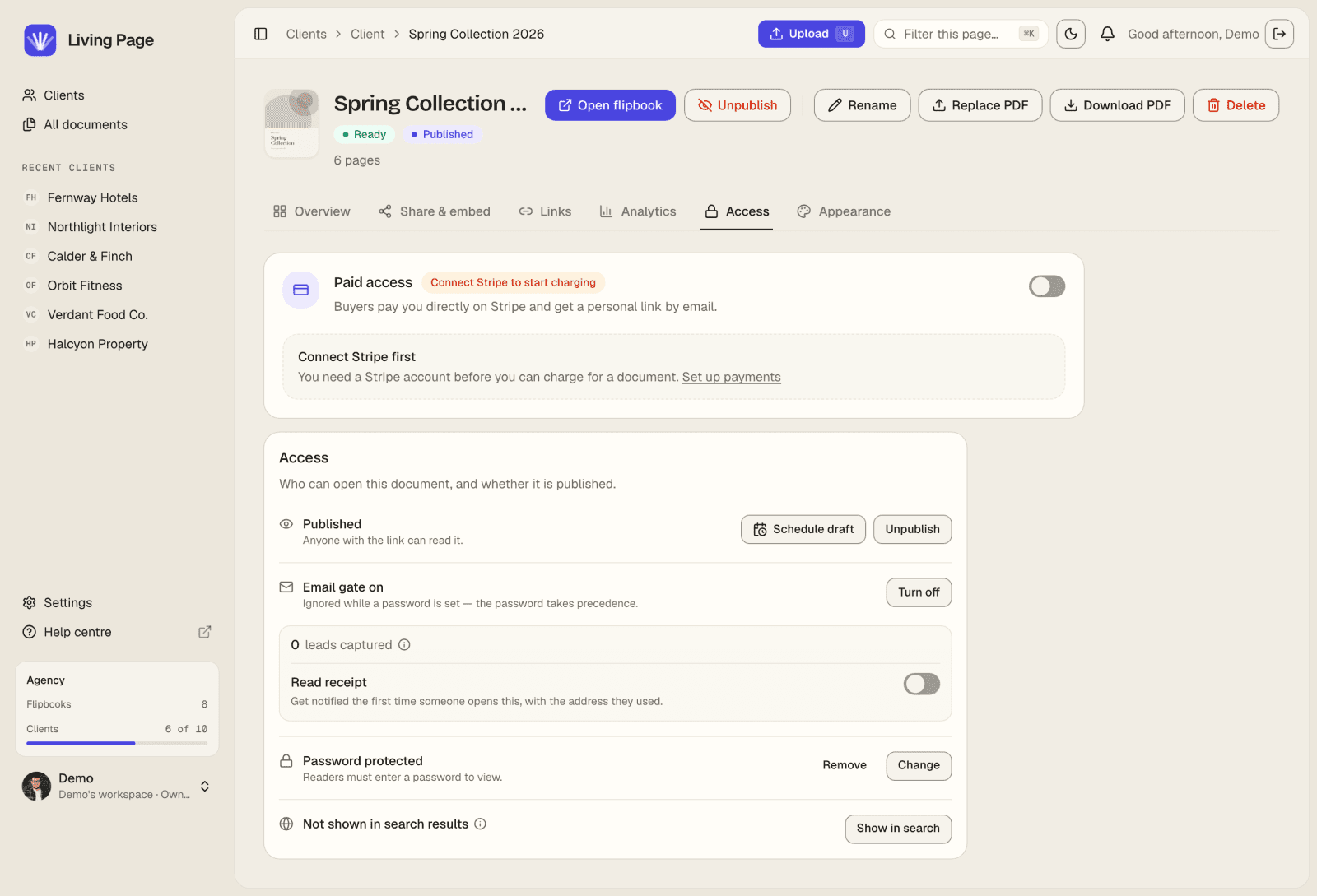The width and height of the screenshot is (1317, 896).
Task: Click the Living Page logo icon
Action: click(40, 39)
